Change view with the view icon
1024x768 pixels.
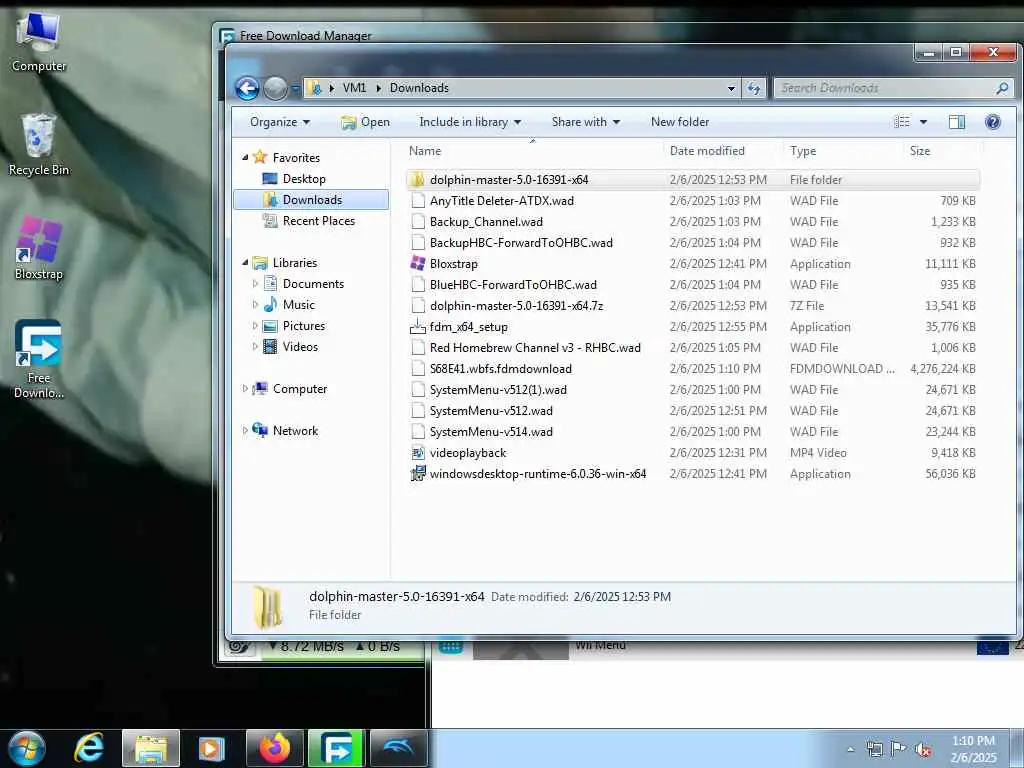click(902, 122)
